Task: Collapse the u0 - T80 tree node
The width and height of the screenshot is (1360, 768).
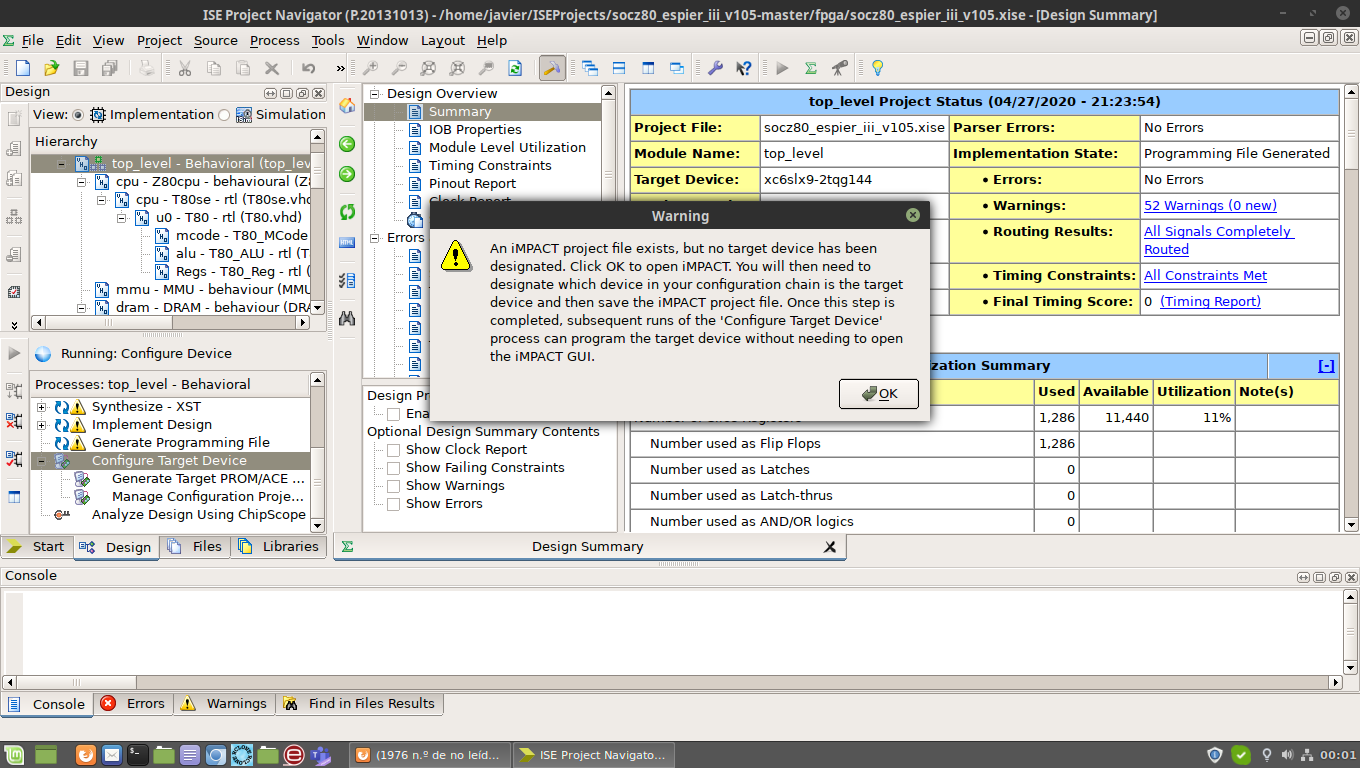Action: (122, 218)
